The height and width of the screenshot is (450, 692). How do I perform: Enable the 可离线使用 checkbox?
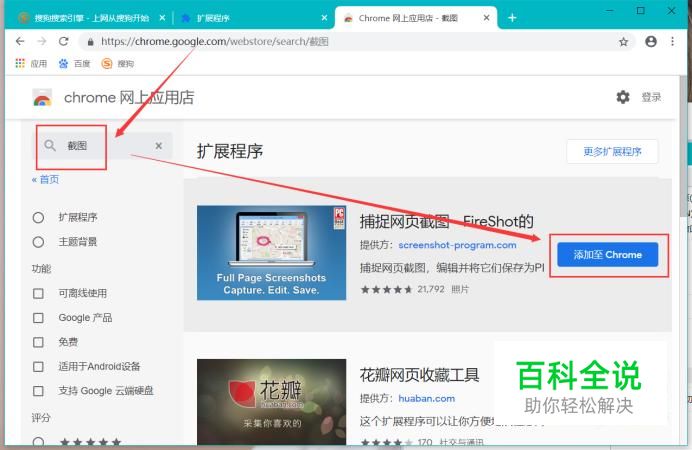38,293
